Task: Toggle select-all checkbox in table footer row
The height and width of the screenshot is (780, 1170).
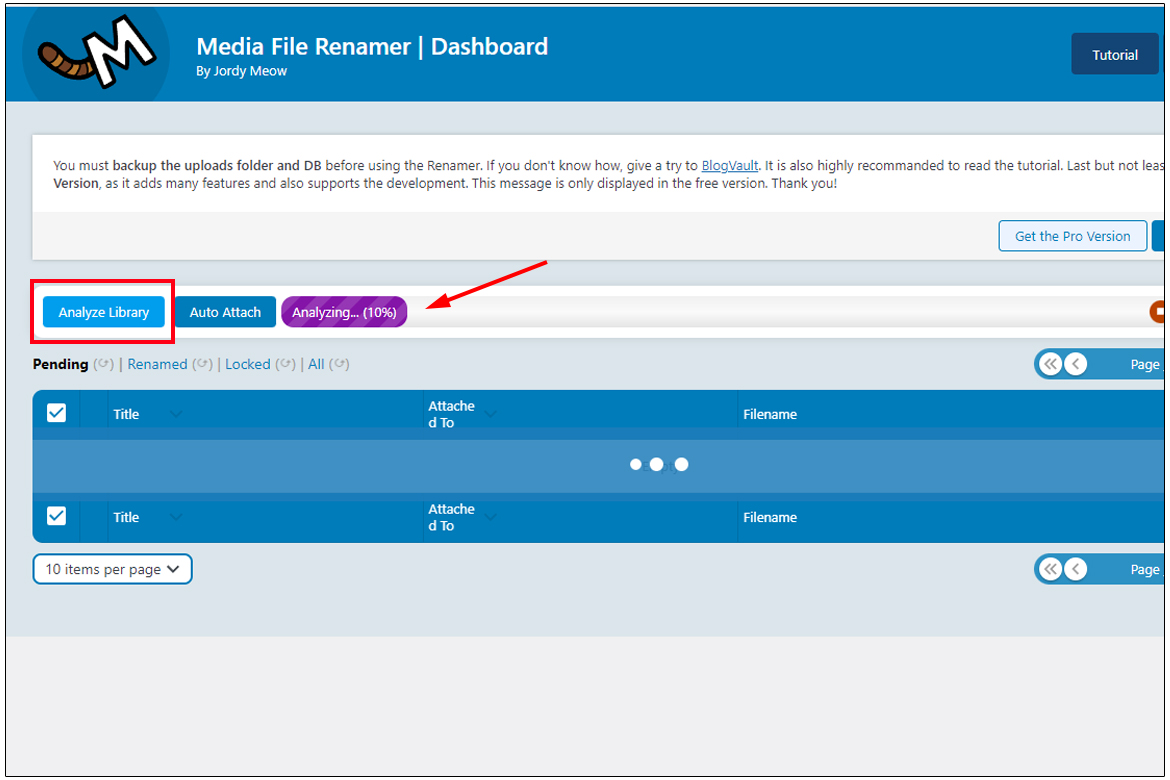Action: pyautogui.click(x=57, y=516)
